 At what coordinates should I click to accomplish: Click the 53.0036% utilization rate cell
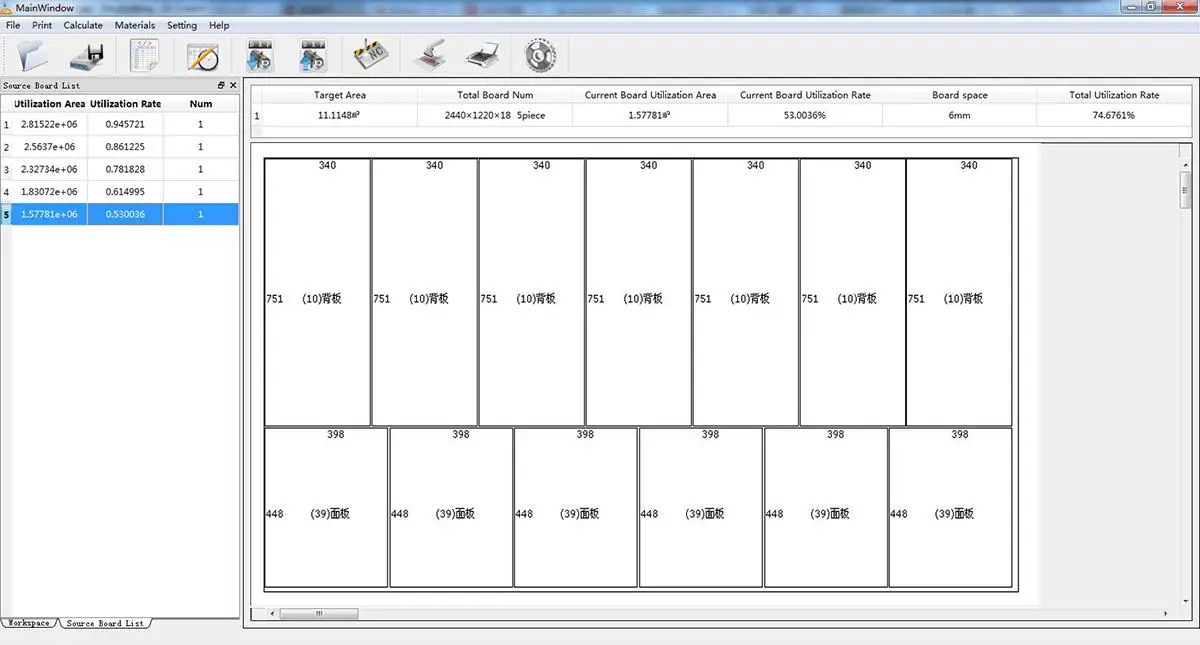click(805, 115)
